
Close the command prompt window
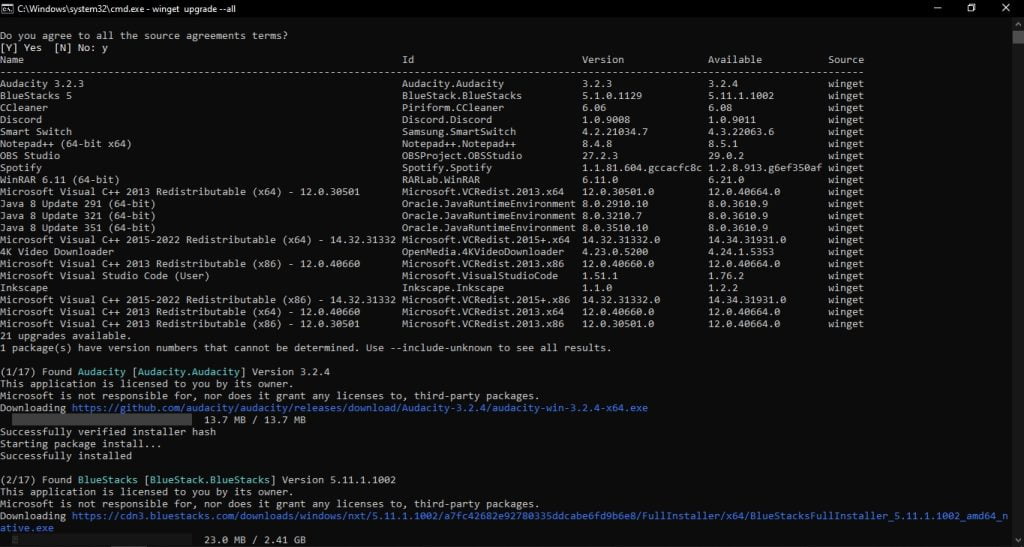[x=1006, y=8]
